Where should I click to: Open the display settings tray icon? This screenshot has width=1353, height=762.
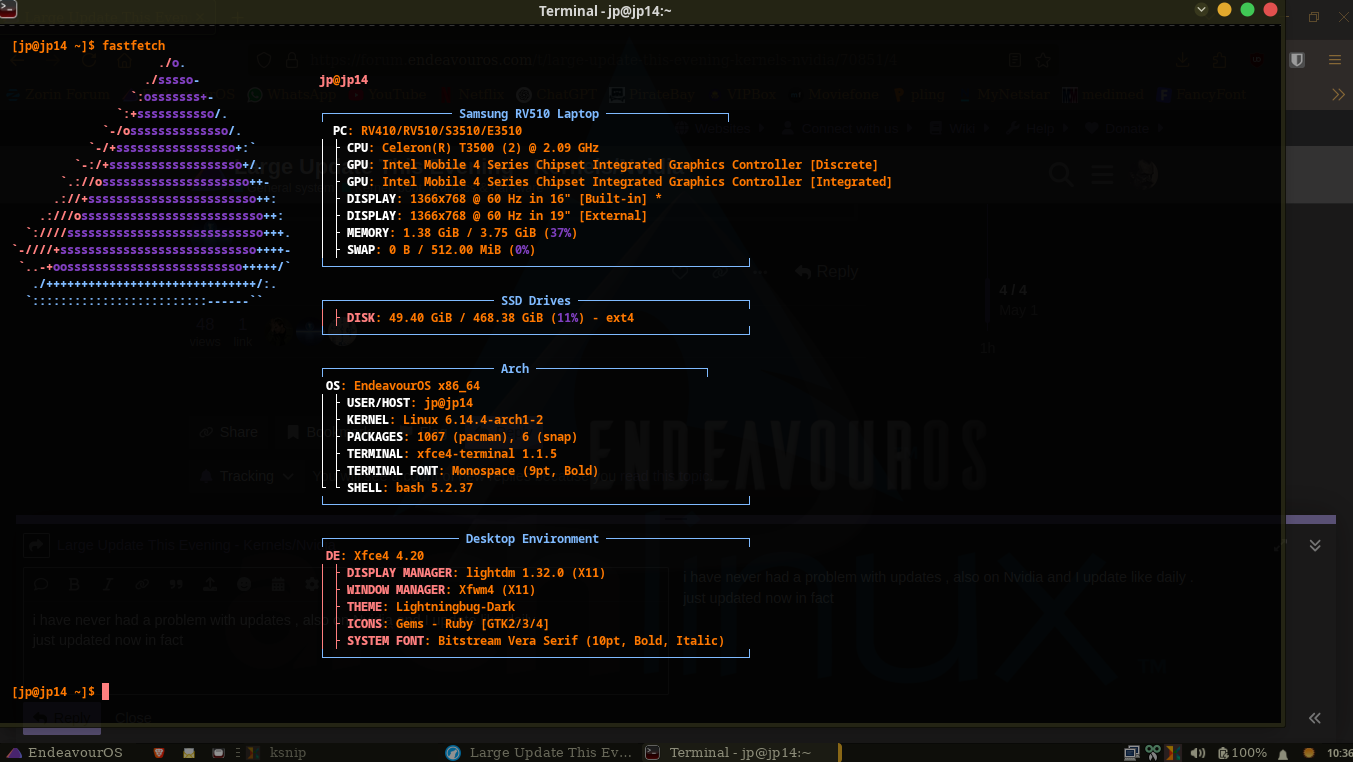(1132, 752)
